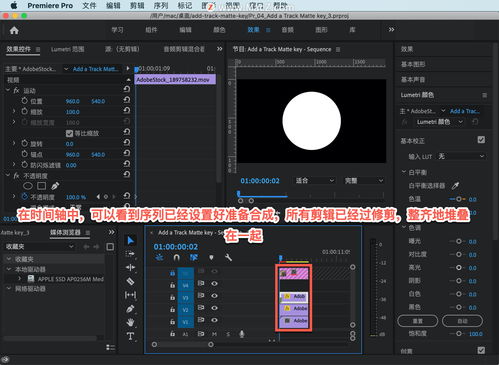Click the 自动 button

(462, 321)
